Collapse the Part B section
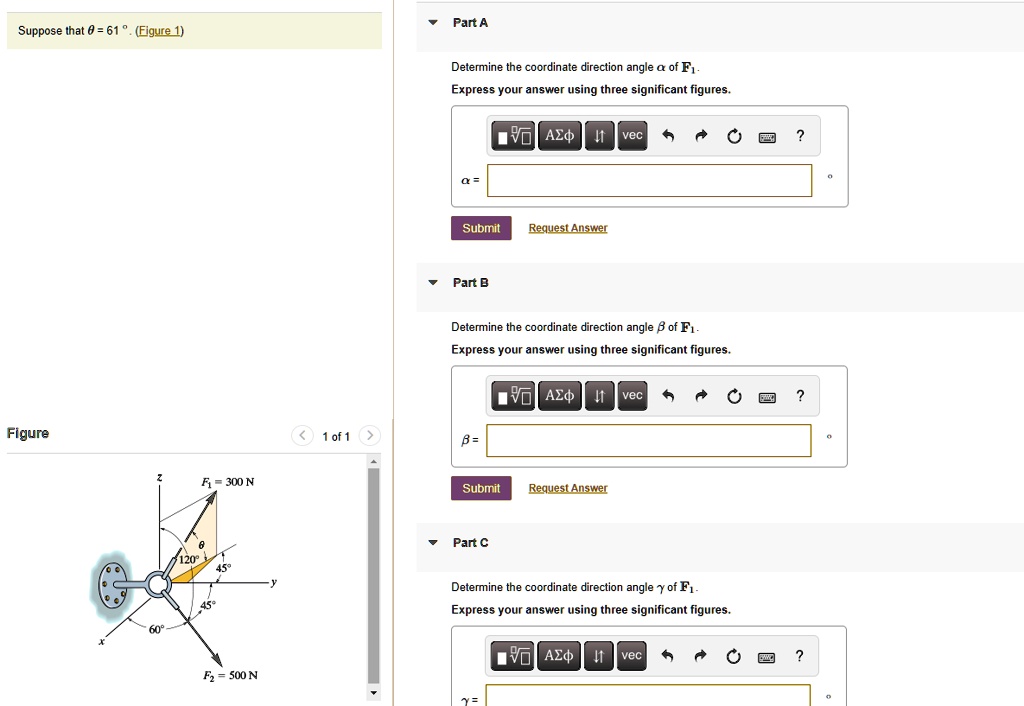Viewport: 1024px width, 706px height. click(433, 283)
